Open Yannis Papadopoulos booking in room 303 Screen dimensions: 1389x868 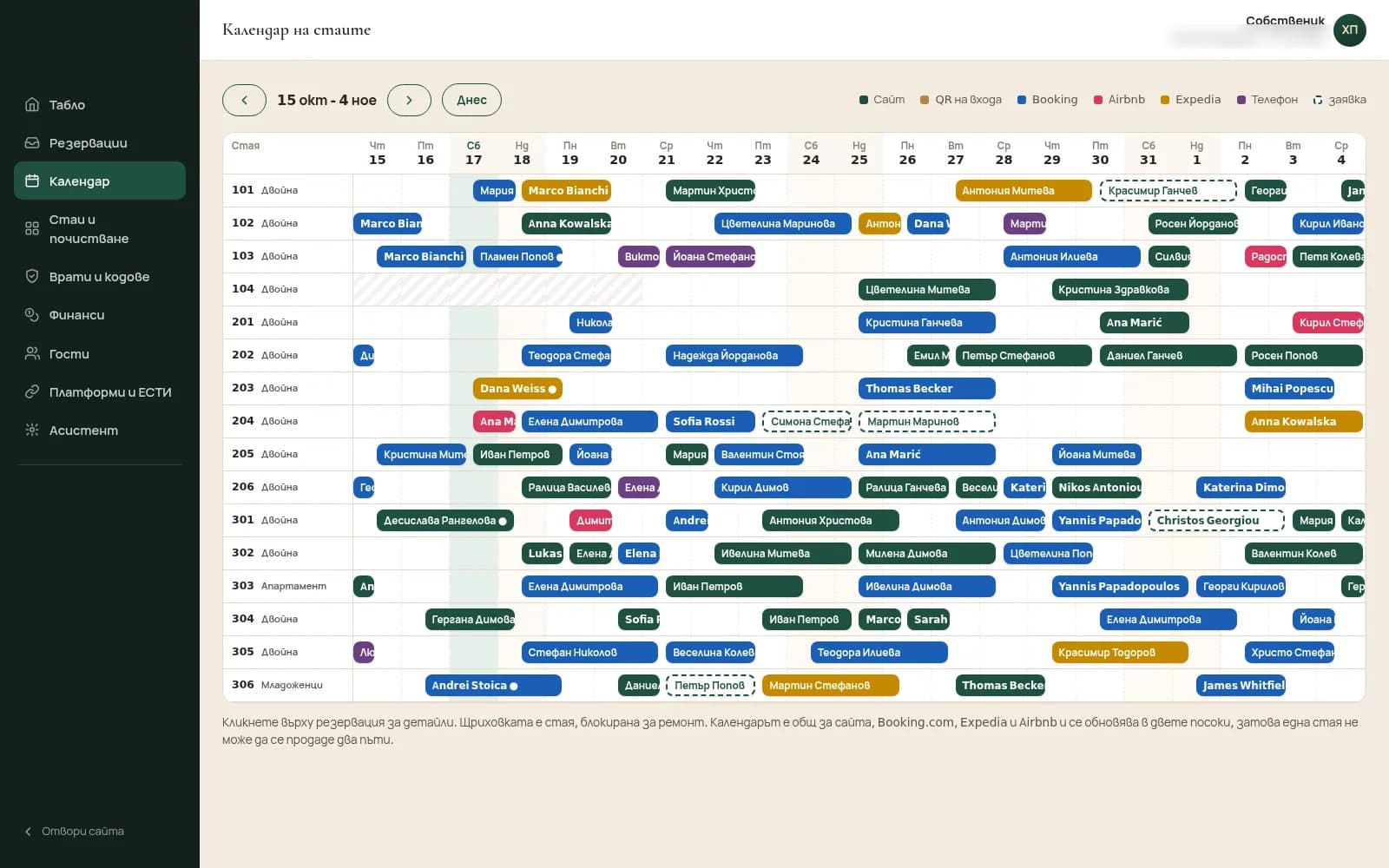tap(1120, 587)
